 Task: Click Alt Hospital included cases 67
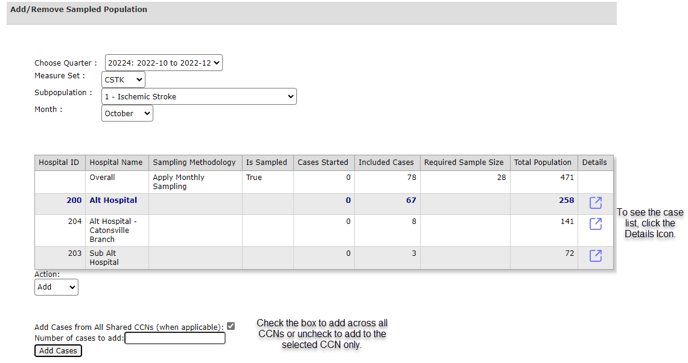point(411,200)
